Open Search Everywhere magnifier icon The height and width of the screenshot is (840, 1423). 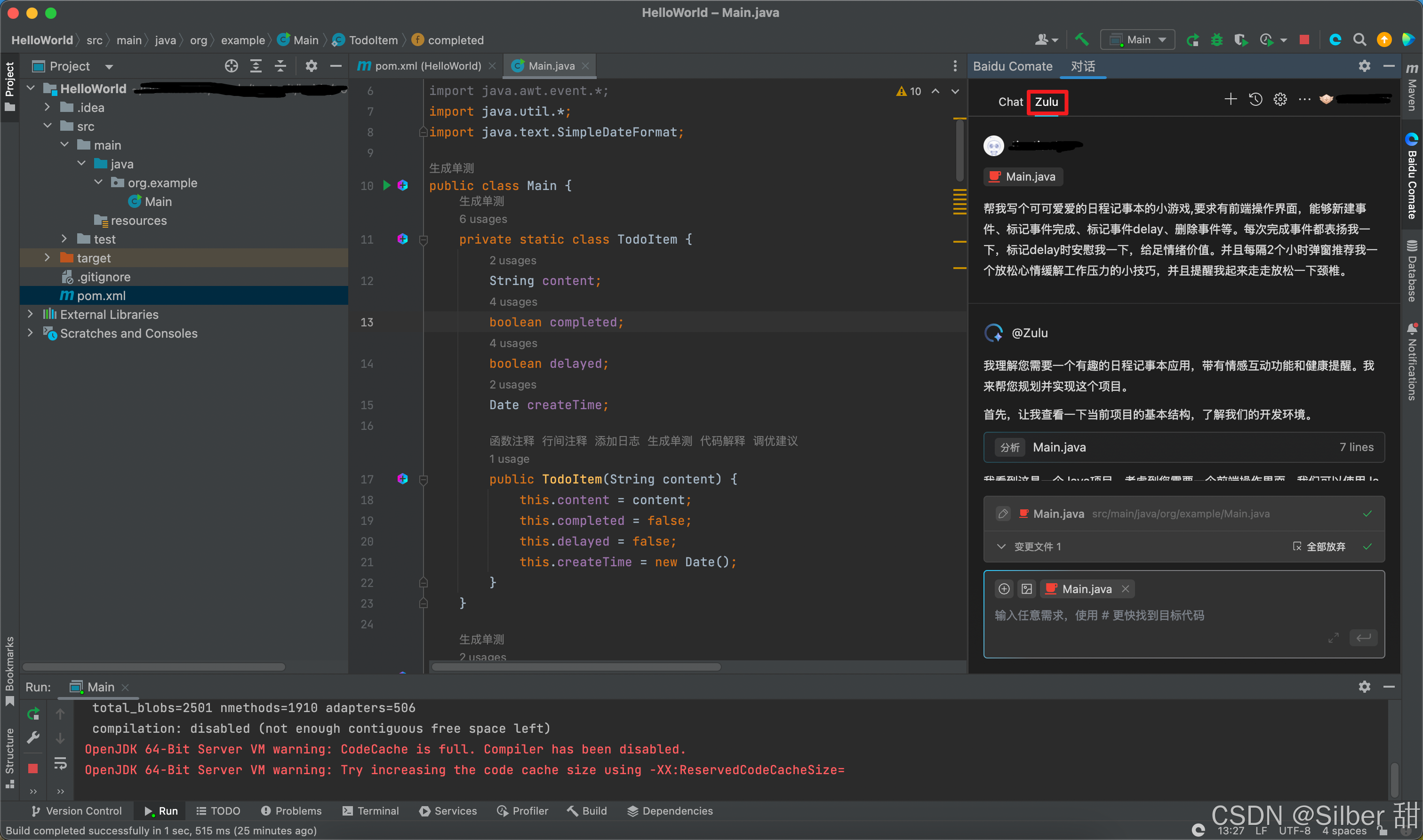coord(1359,40)
